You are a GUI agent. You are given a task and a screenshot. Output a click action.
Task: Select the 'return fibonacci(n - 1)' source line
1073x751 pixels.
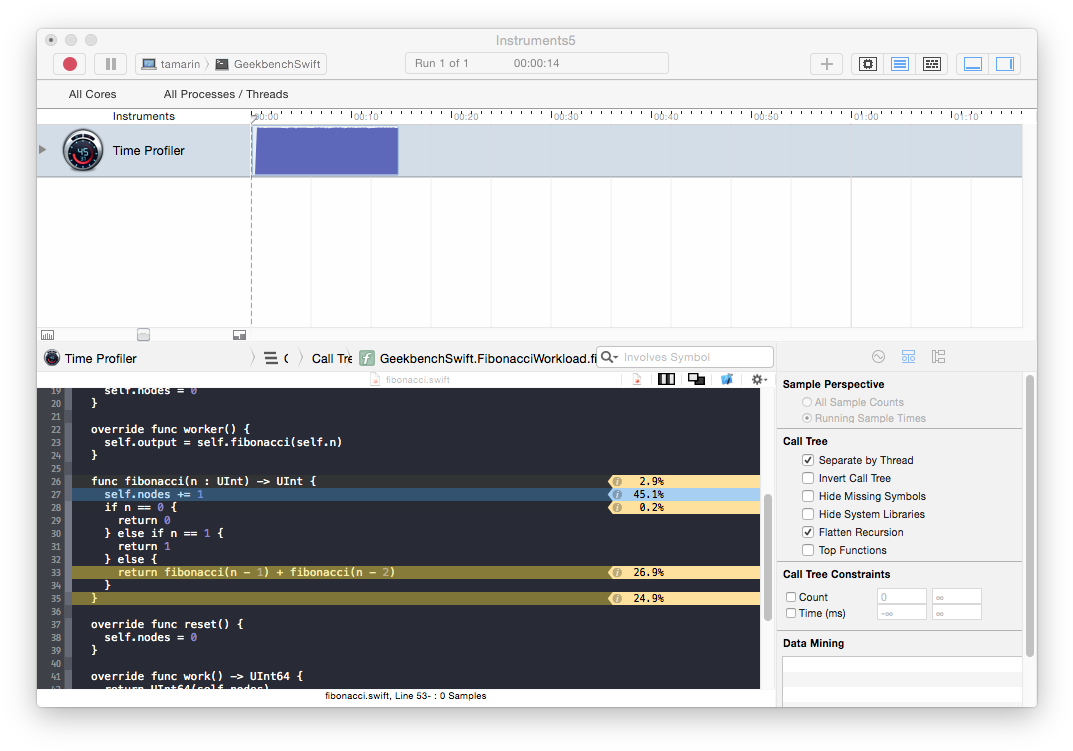tap(416, 572)
